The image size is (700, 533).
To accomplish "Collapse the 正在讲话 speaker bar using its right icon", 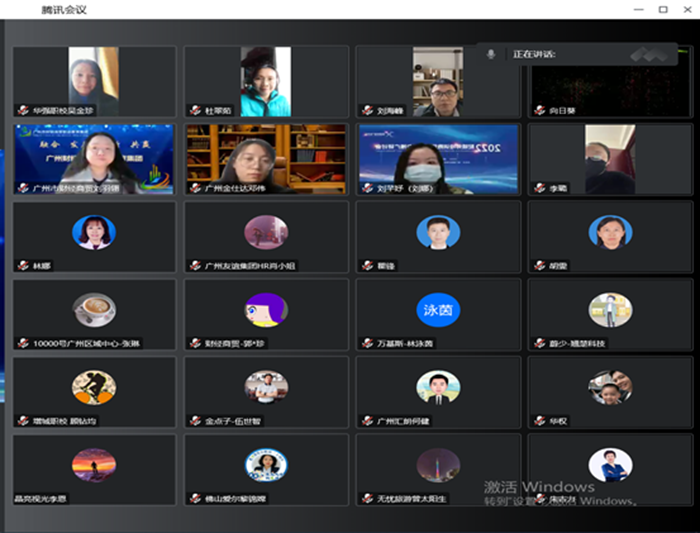I will 649,54.
